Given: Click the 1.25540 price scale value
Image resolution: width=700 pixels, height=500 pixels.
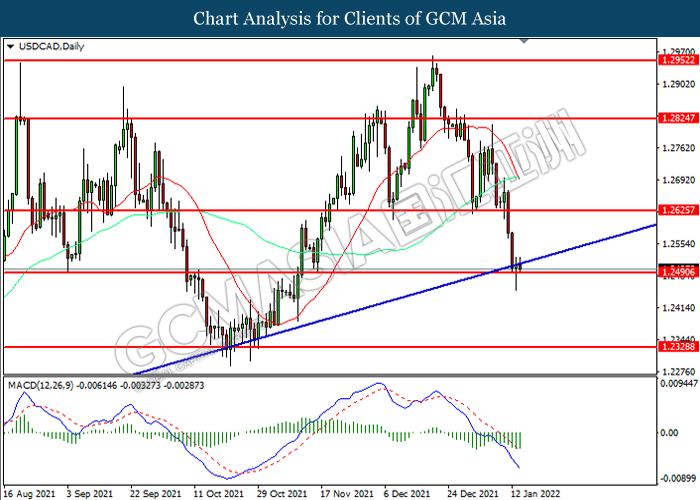Looking at the screenshot, I should 679,244.
